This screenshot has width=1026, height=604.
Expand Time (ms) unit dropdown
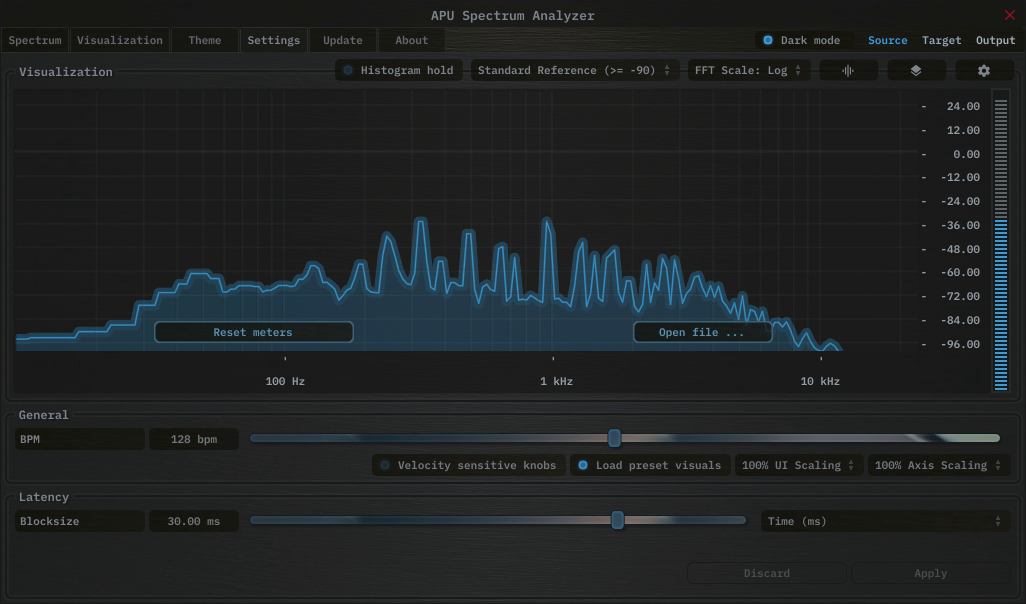coord(884,521)
